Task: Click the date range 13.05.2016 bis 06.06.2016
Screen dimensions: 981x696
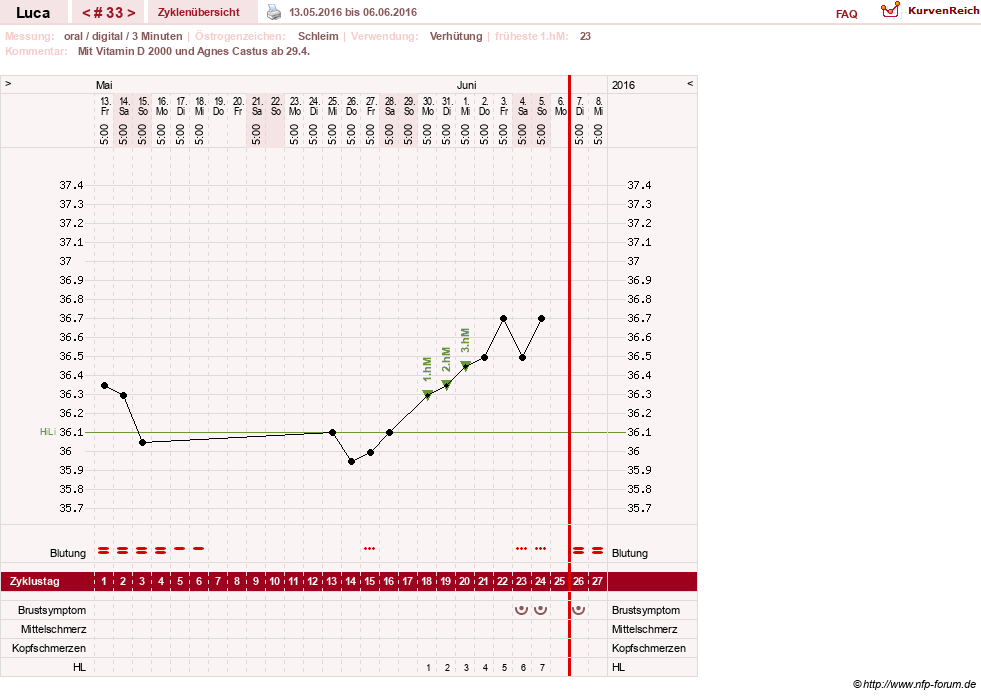Action: click(353, 12)
